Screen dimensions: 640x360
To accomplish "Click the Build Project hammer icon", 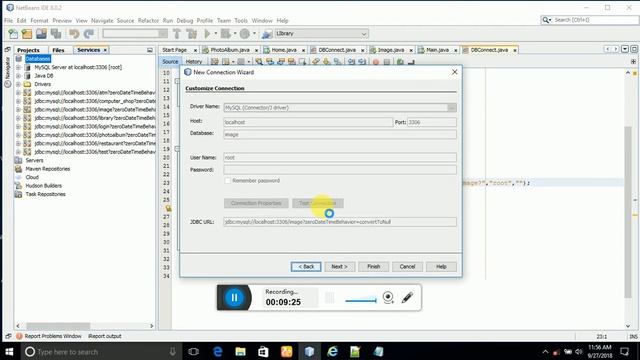I will pyautogui.click(x=177, y=33).
